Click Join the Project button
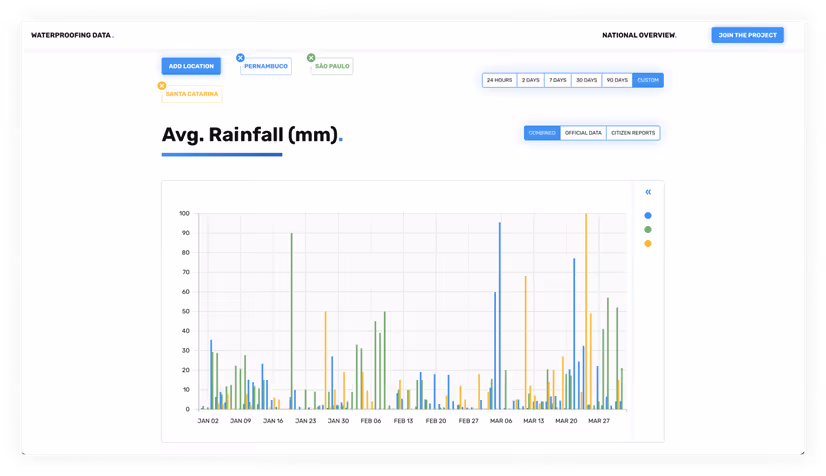This screenshot has width=826, height=476. point(748,35)
